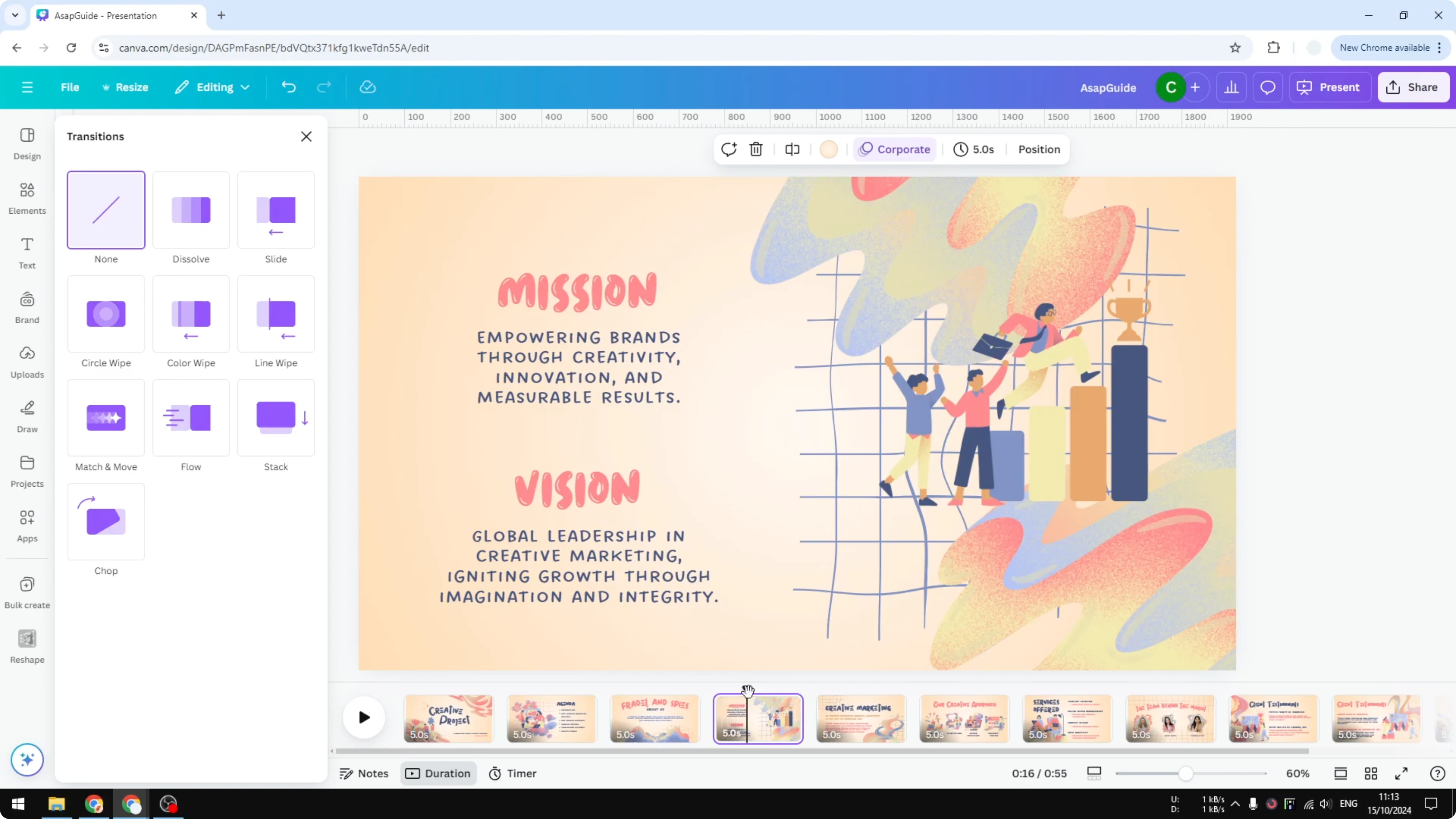
Task: Select the Circle Wipe transition
Action: tap(106, 314)
